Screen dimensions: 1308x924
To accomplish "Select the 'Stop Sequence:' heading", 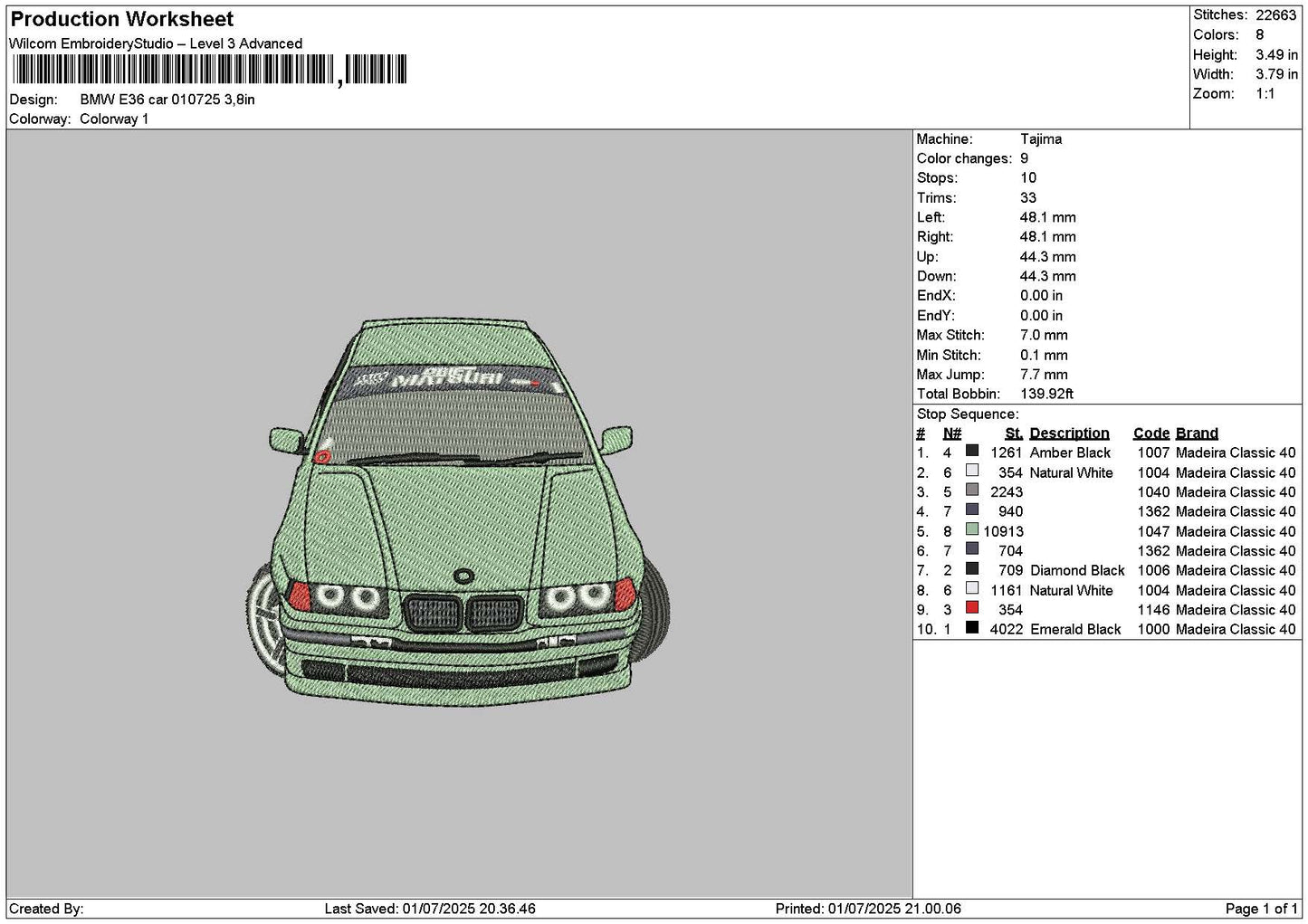I will coord(968,414).
